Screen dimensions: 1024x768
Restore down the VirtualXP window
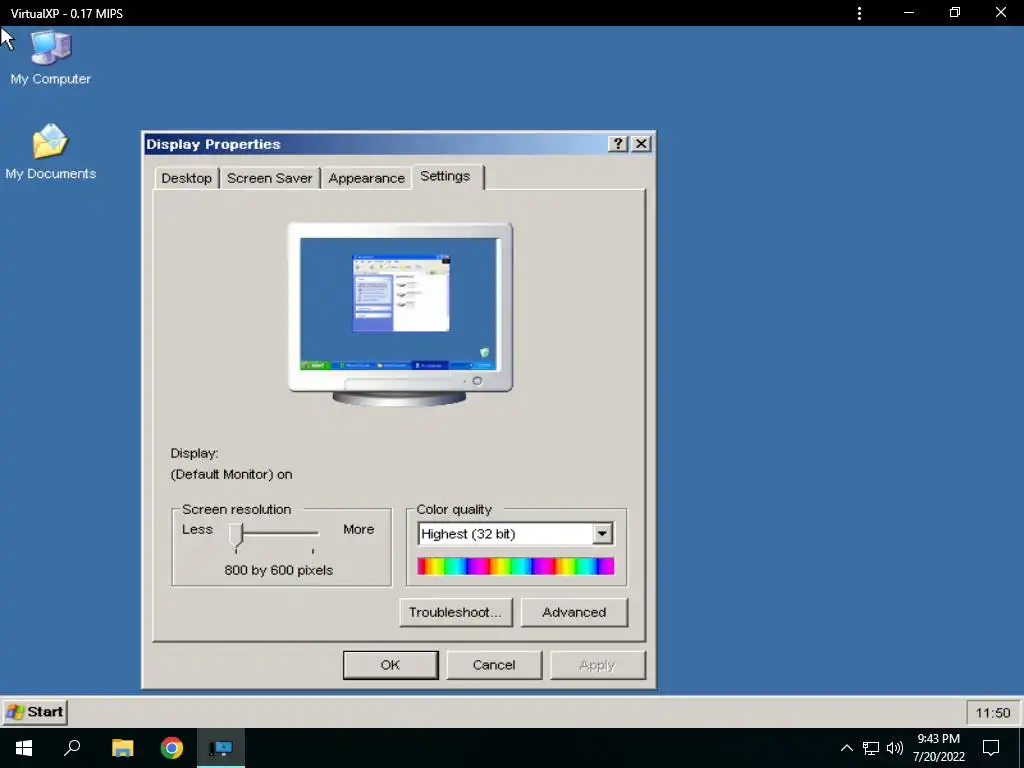[955, 12]
